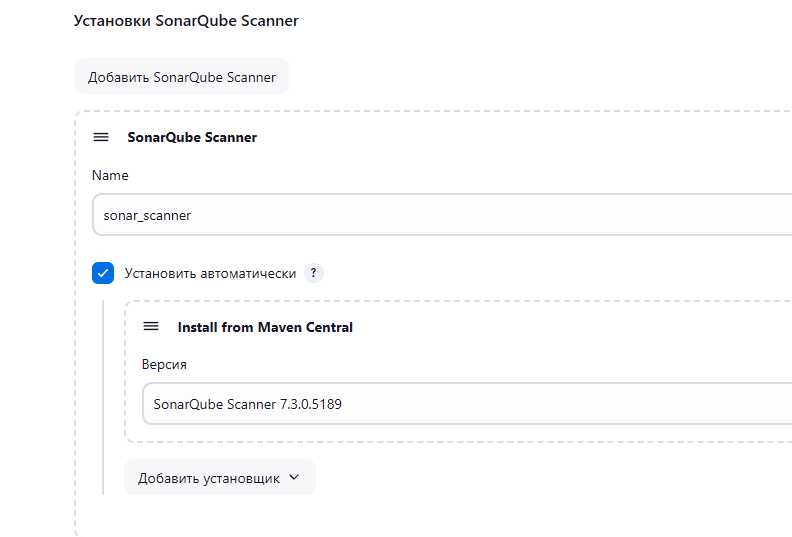Screen dimensions: 792x537
Task: Click the Установки SonarQube Scanner heading
Action: point(186,20)
